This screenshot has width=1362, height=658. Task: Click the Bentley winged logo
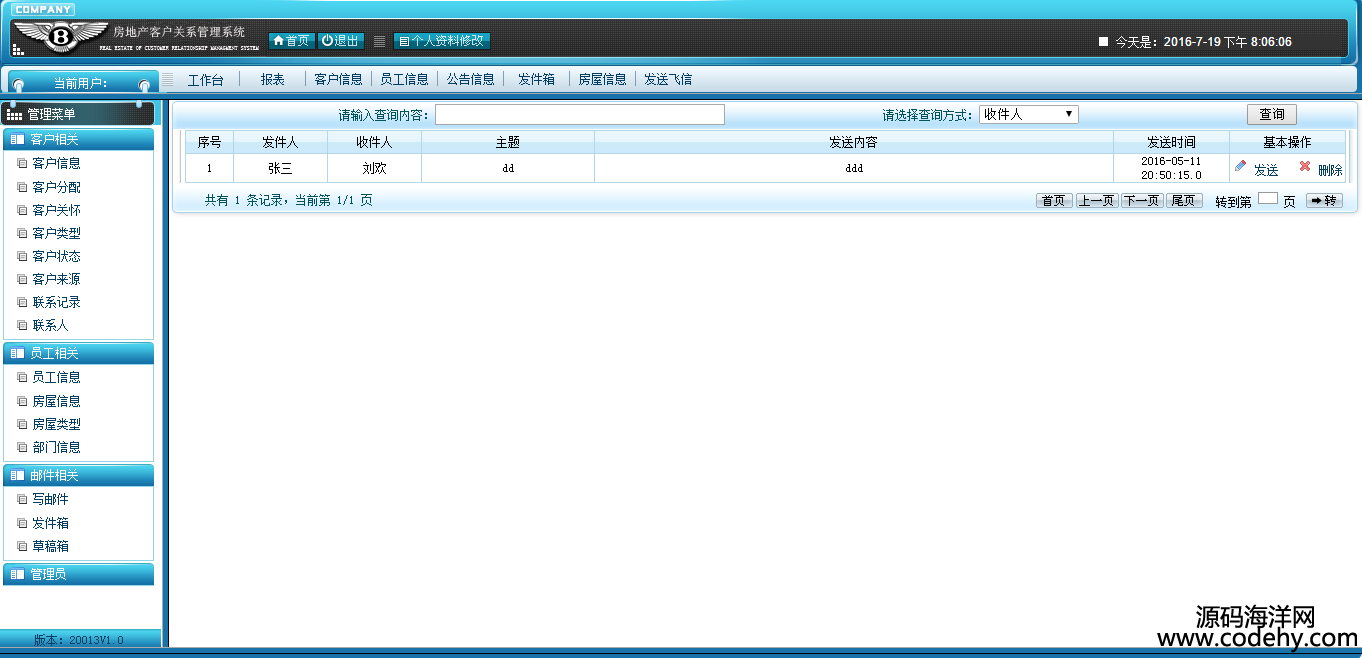tap(60, 38)
